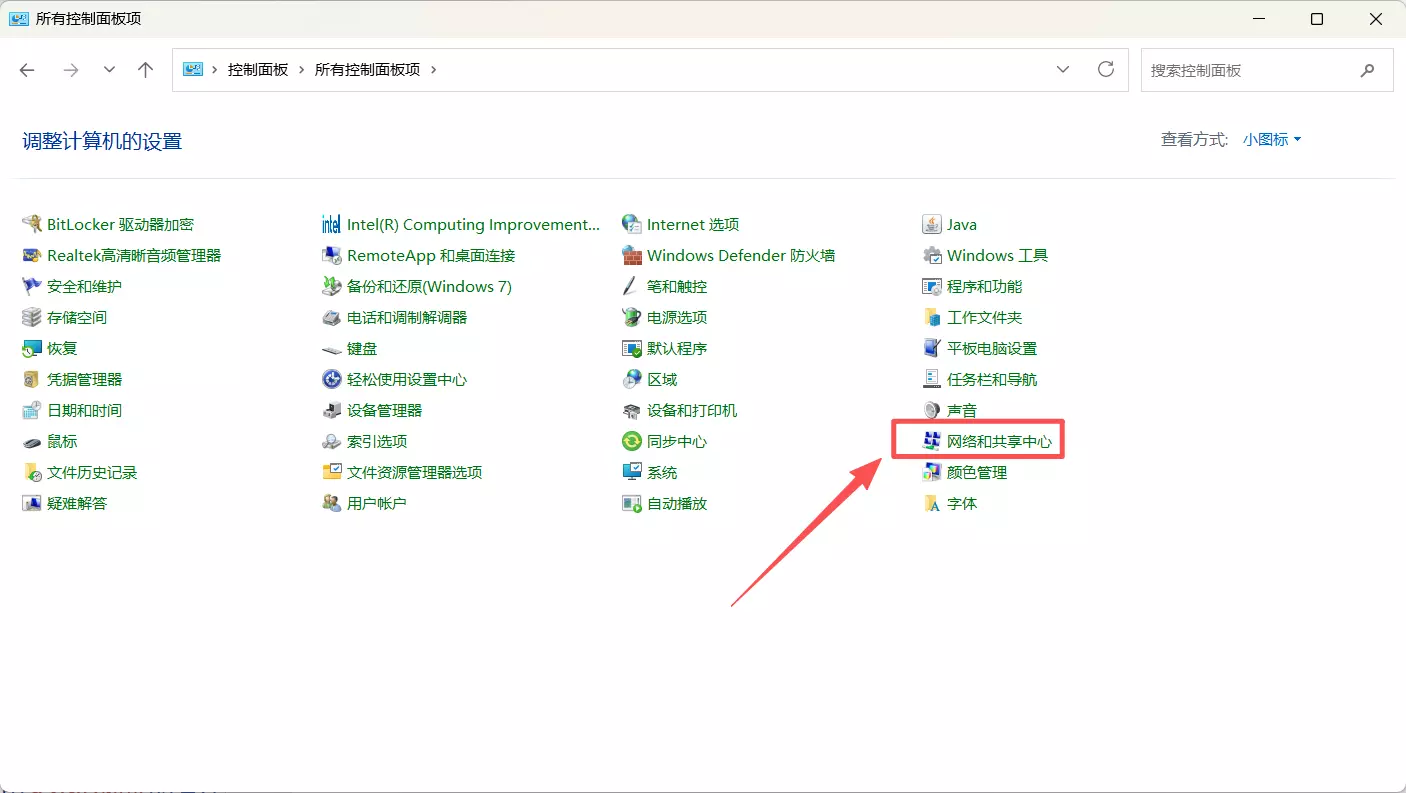Click the 搜索控制面板 search field

pos(1267,70)
